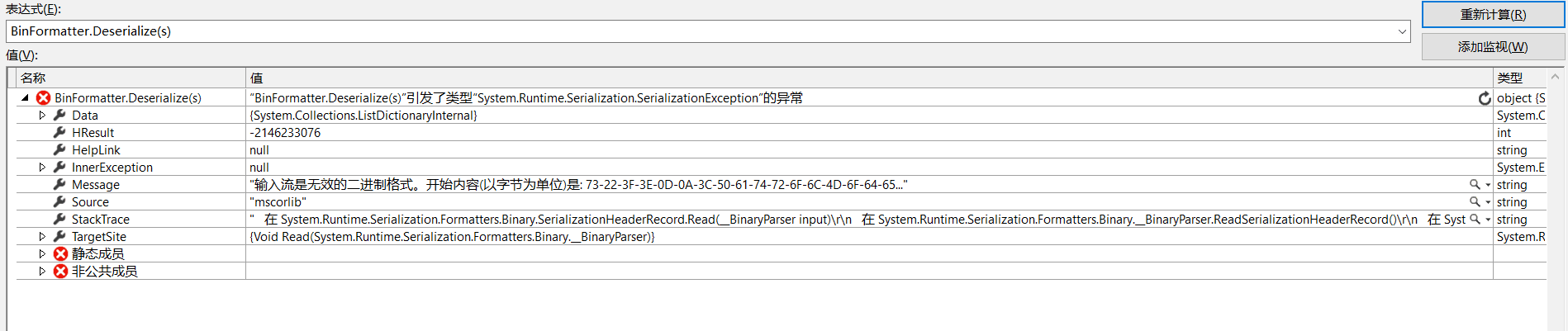
Task: Click the vertical scrollbar up arrow
Action: click(x=1556, y=77)
